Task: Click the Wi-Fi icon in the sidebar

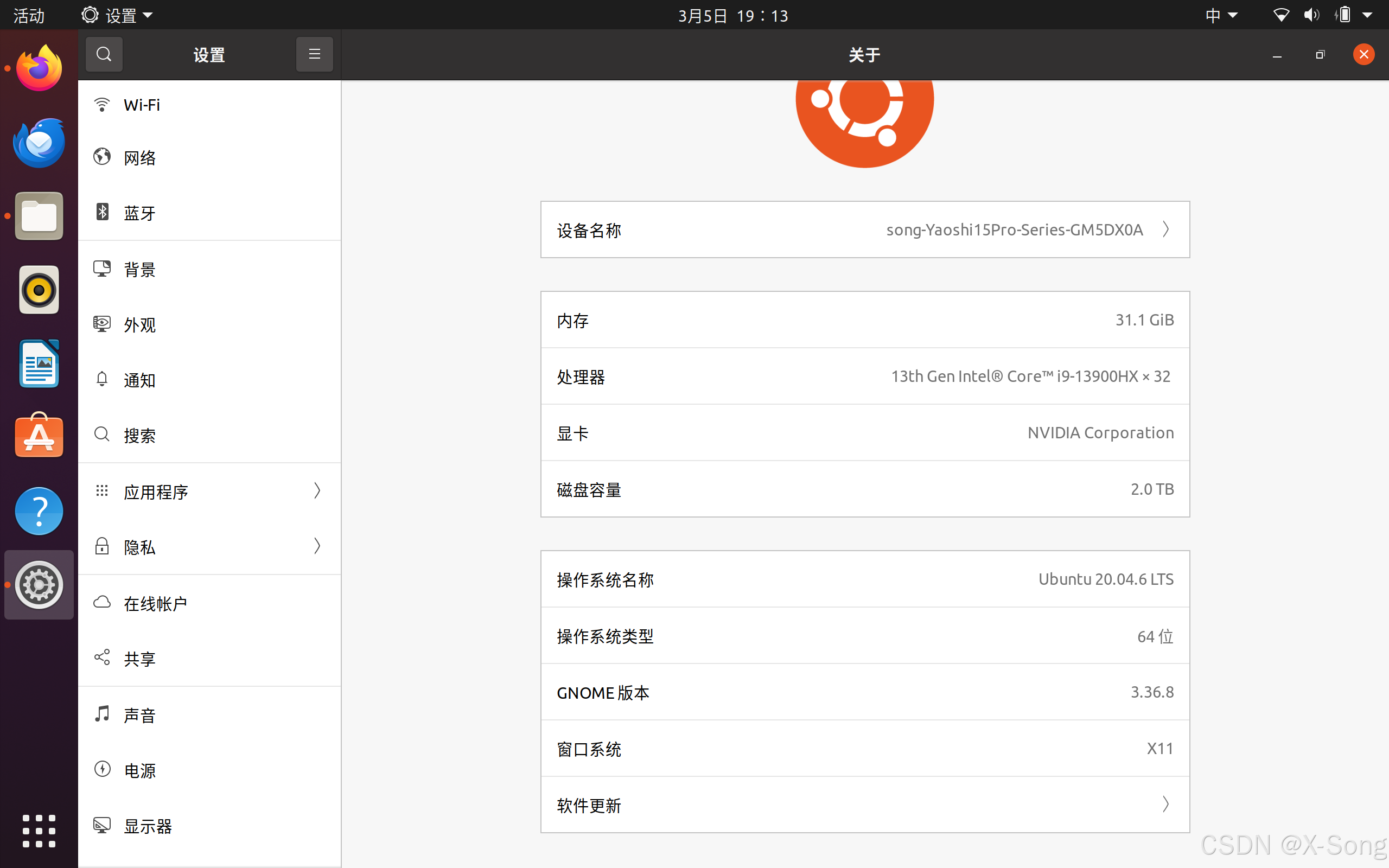Action: [x=102, y=105]
